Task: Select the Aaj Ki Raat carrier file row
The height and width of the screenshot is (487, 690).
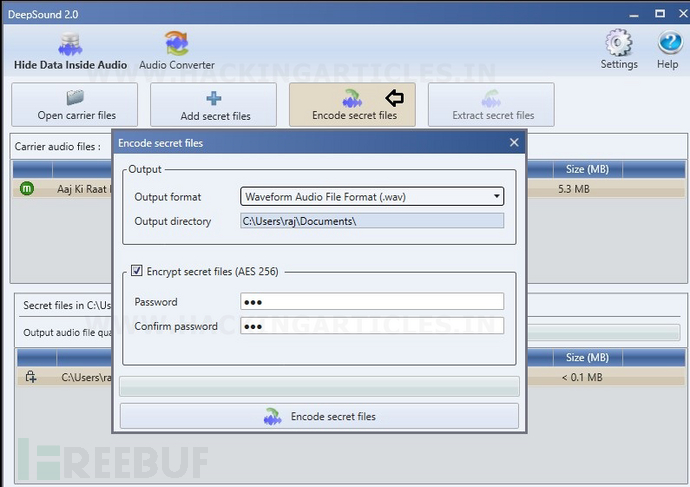Action: coord(349,189)
